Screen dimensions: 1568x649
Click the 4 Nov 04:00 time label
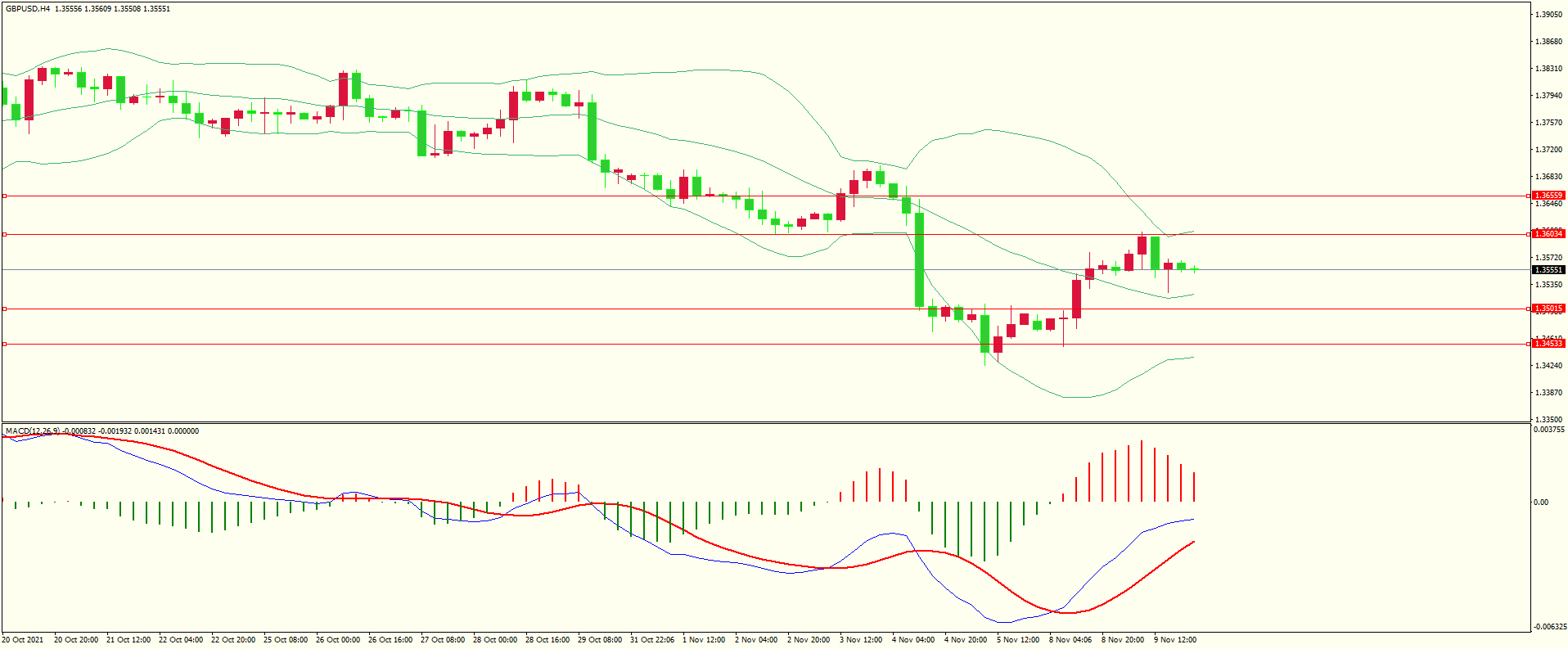[913, 640]
